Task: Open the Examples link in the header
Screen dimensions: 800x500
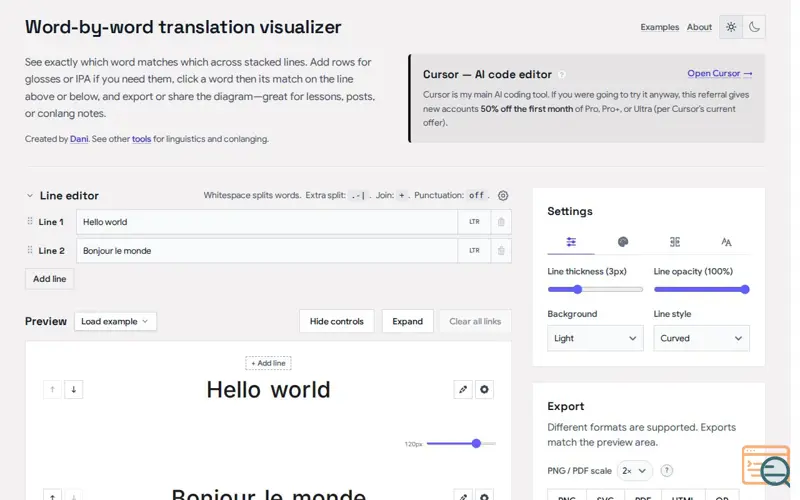Action: click(x=660, y=27)
